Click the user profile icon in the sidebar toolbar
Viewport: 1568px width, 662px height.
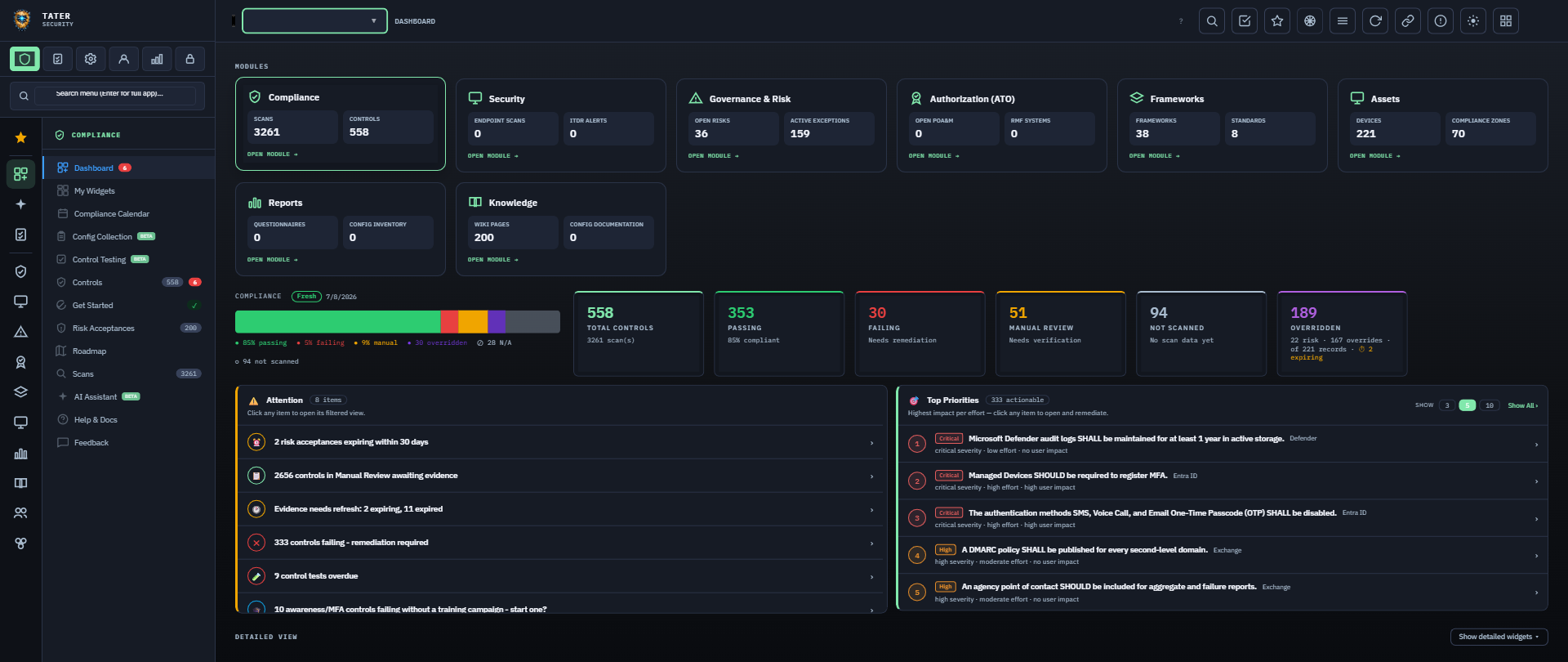[123, 59]
